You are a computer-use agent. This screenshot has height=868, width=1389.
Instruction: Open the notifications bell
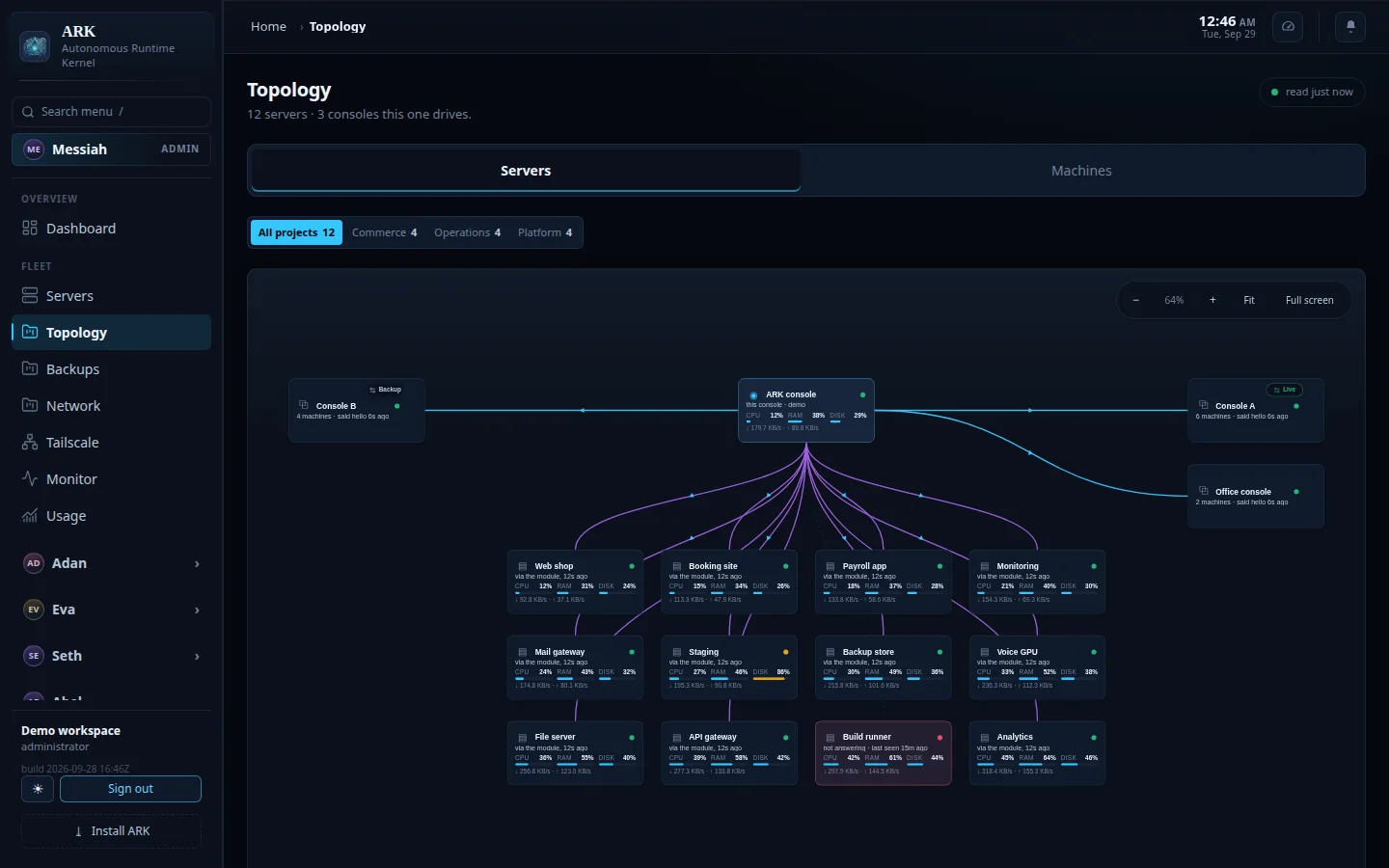[1350, 27]
